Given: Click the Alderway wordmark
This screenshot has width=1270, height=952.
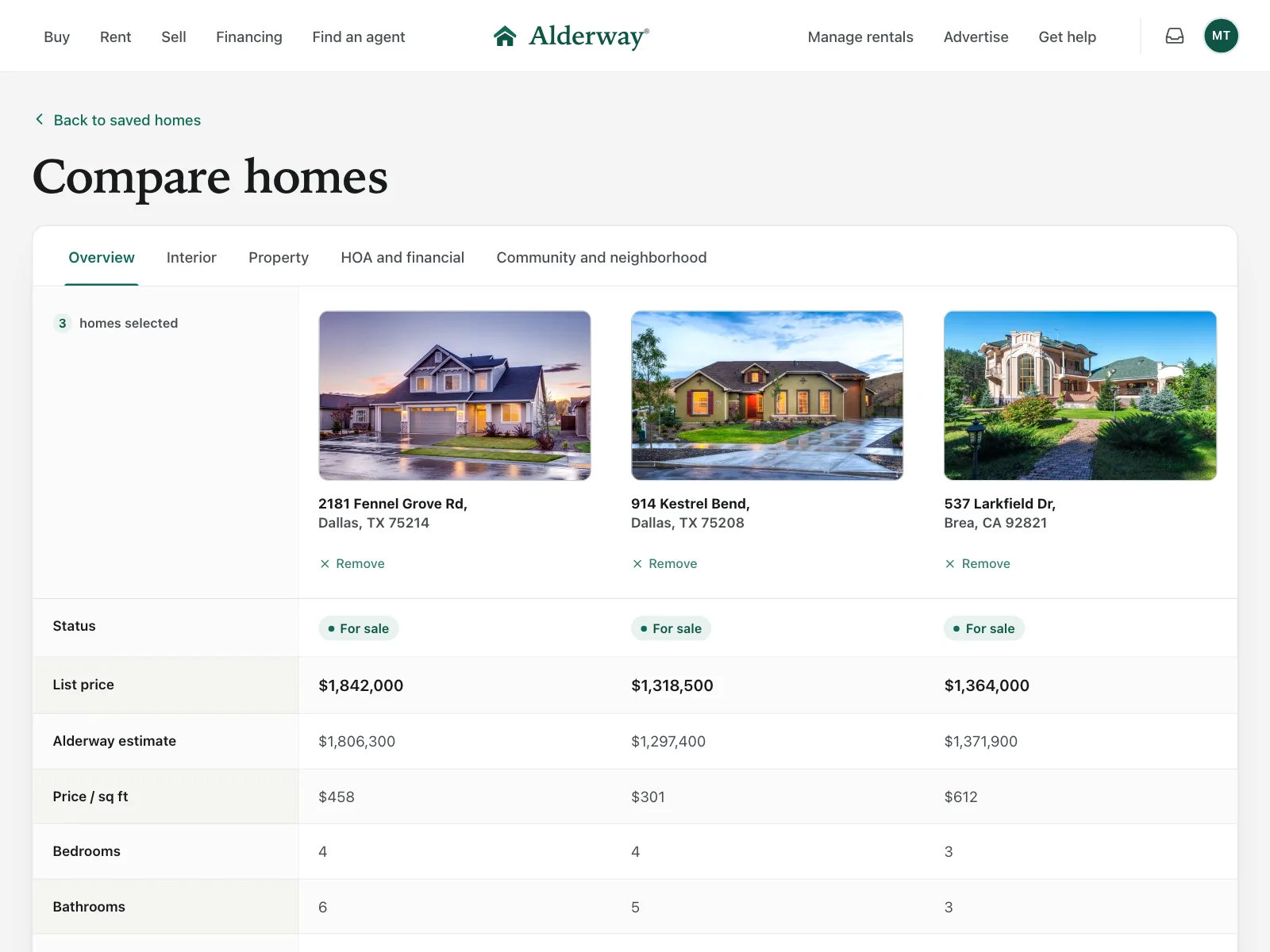Looking at the screenshot, I should [589, 36].
